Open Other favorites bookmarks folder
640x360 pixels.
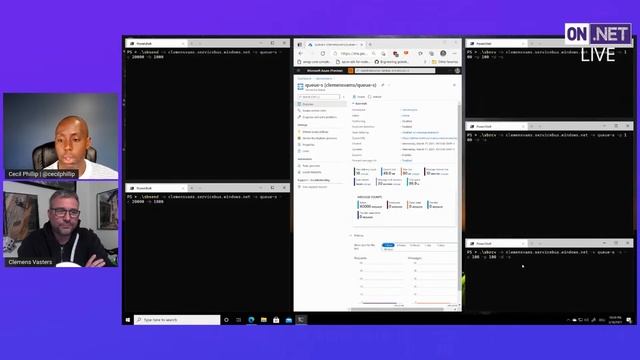tap(445, 62)
